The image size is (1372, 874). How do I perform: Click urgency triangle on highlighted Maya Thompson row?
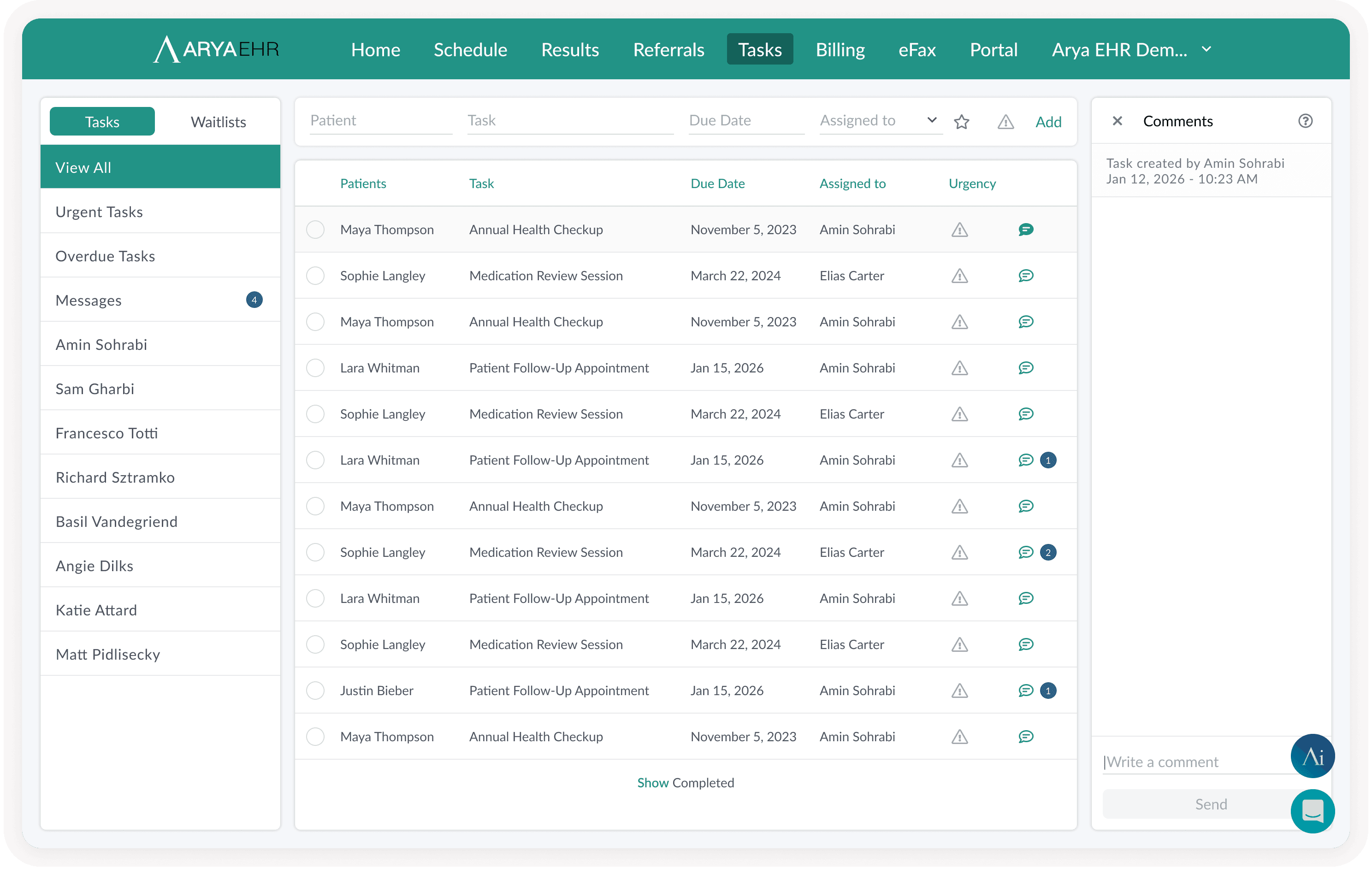coord(959,230)
